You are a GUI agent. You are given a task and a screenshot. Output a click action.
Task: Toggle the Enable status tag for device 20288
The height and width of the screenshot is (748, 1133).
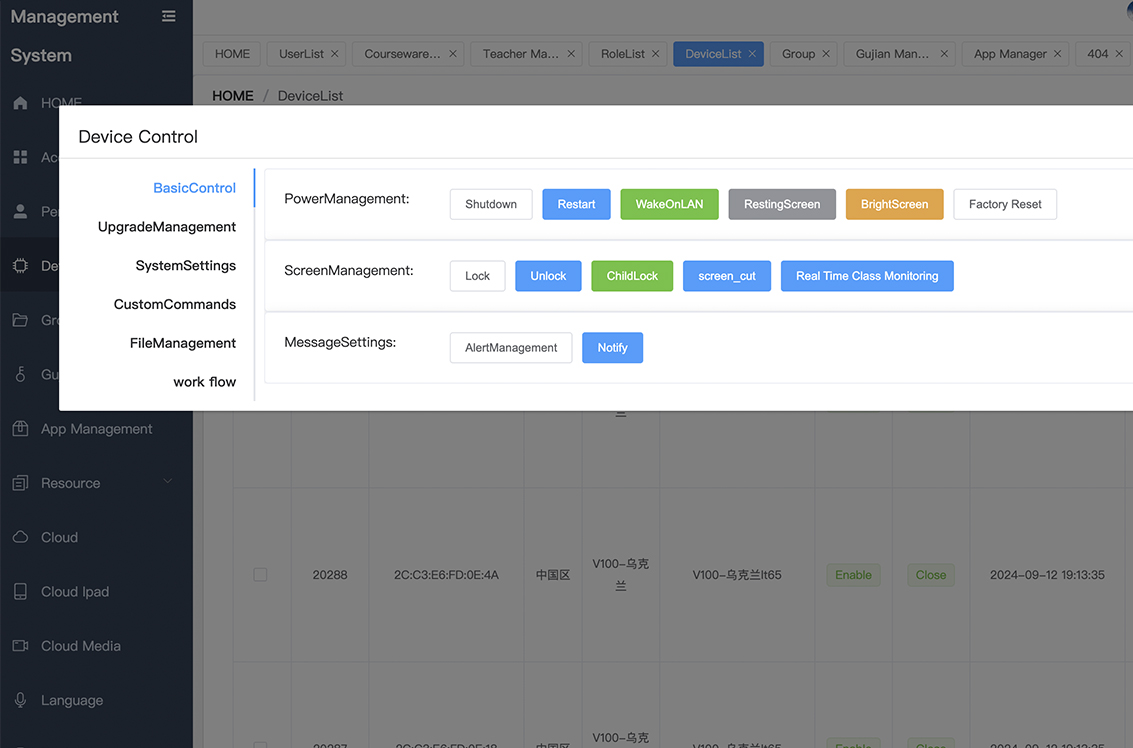click(853, 575)
